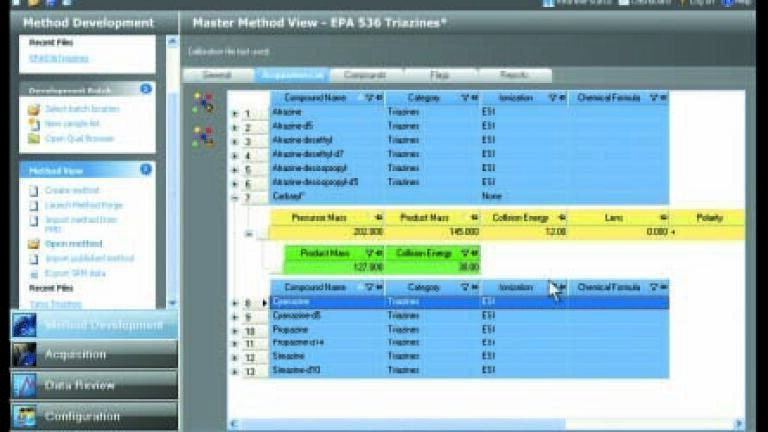
Task: Pin the yellow Precursor Mass column
Action: (379, 217)
